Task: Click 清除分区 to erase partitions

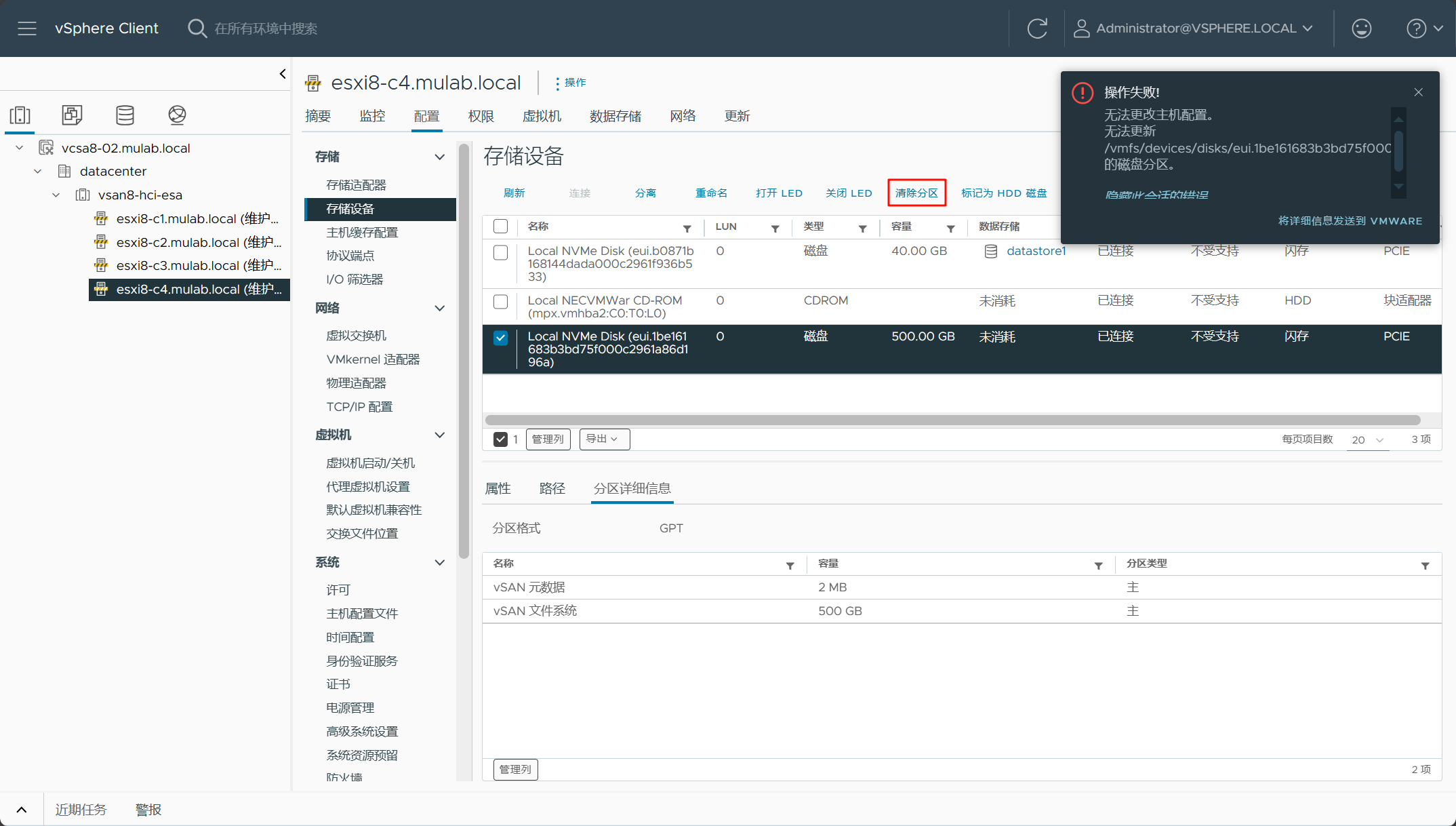Action: click(916, 193)
